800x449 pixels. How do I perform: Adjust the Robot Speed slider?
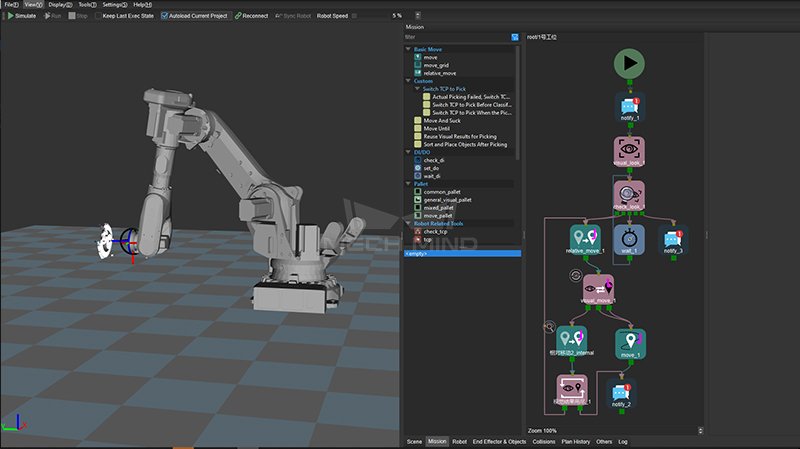(352, 16)
